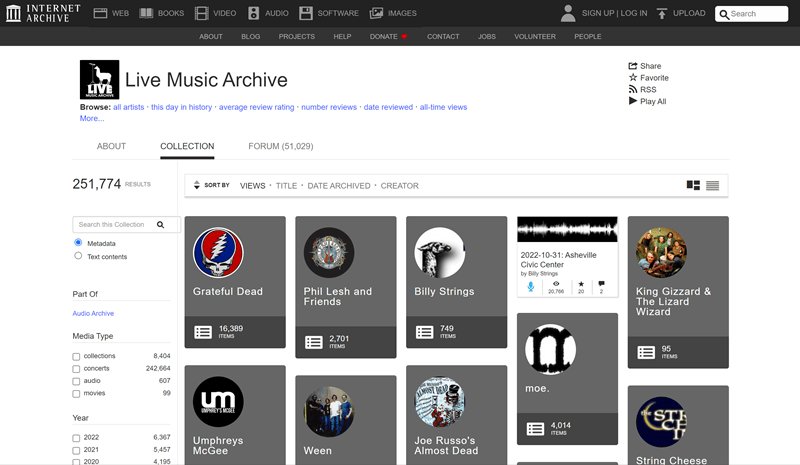Expand the More... browse options
Viewport: 800px width, 465px height.
click(92, 118)
